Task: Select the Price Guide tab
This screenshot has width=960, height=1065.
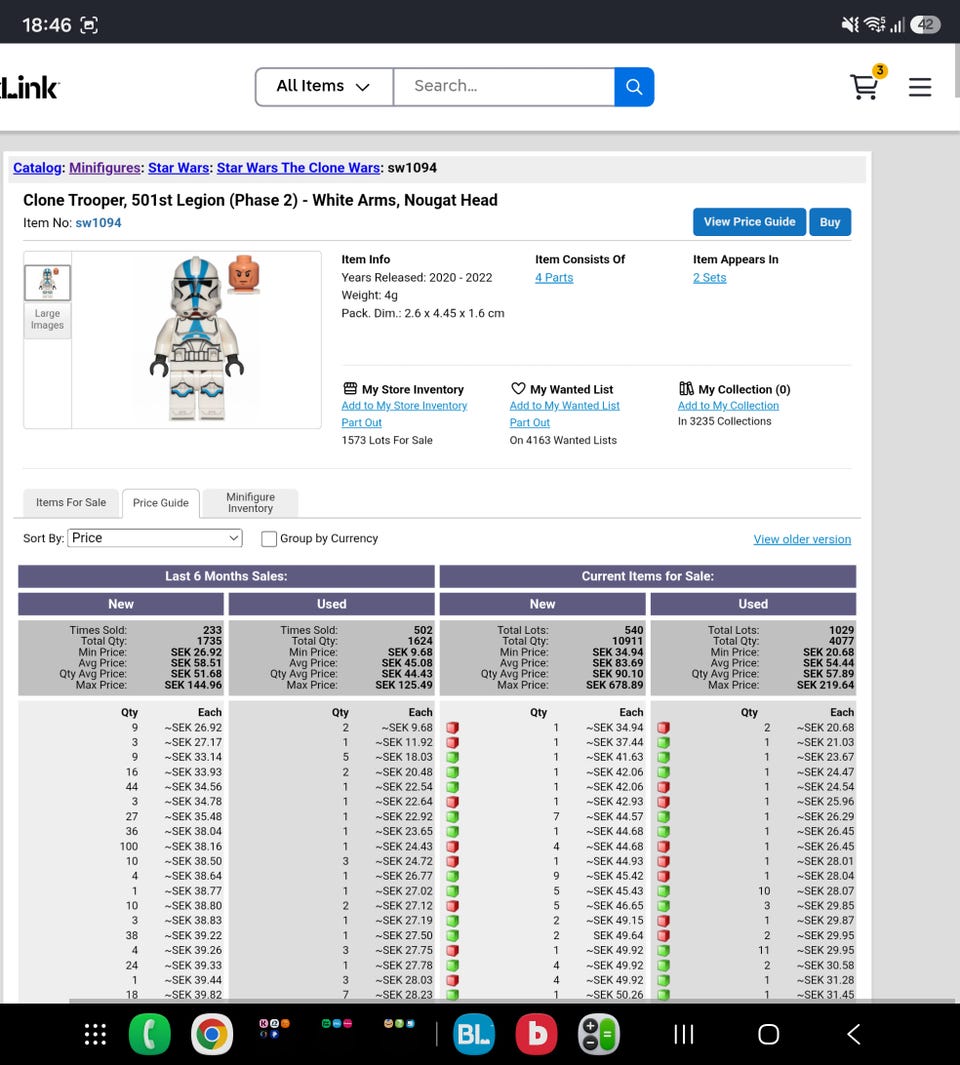Action: coord(161,503)
